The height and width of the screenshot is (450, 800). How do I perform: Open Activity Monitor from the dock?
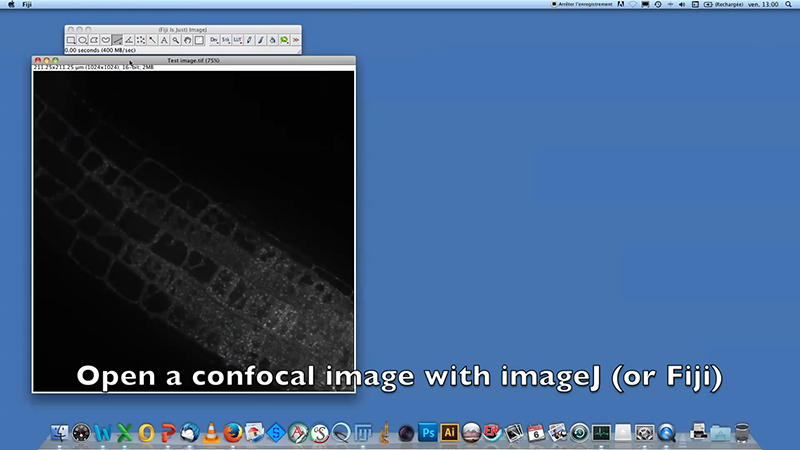(x=601, y=433)
